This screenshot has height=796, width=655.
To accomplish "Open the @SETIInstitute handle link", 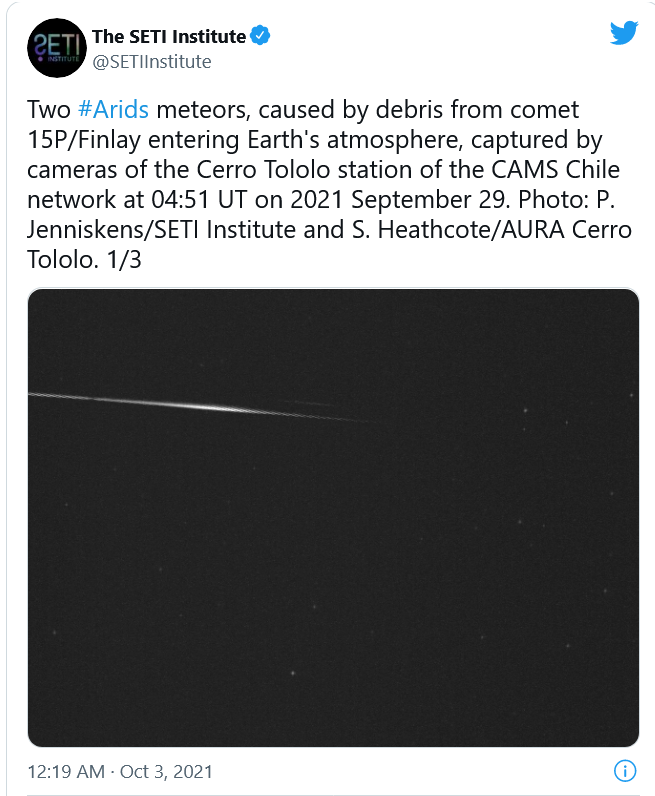I will [x=152, y=62].
